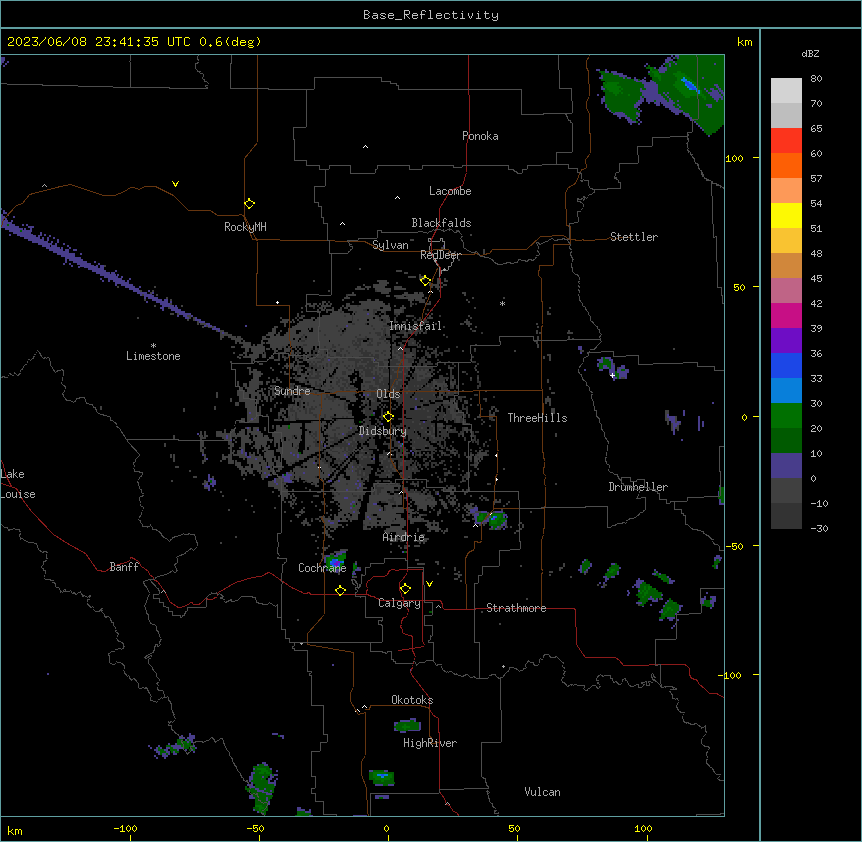Click the Lacombe city label

(x=450, y=191)
